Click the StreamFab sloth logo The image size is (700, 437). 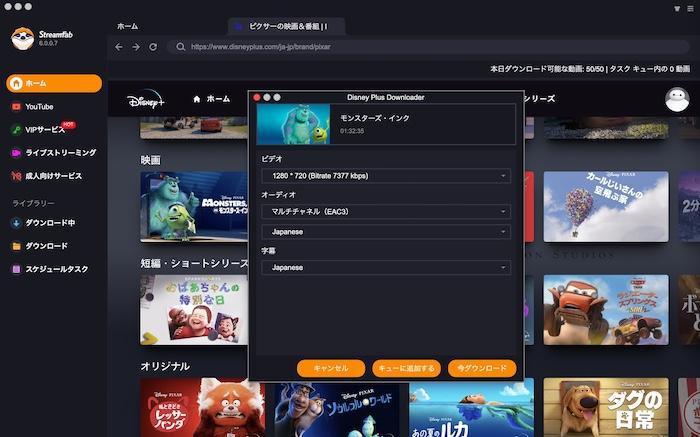(22, 38)
